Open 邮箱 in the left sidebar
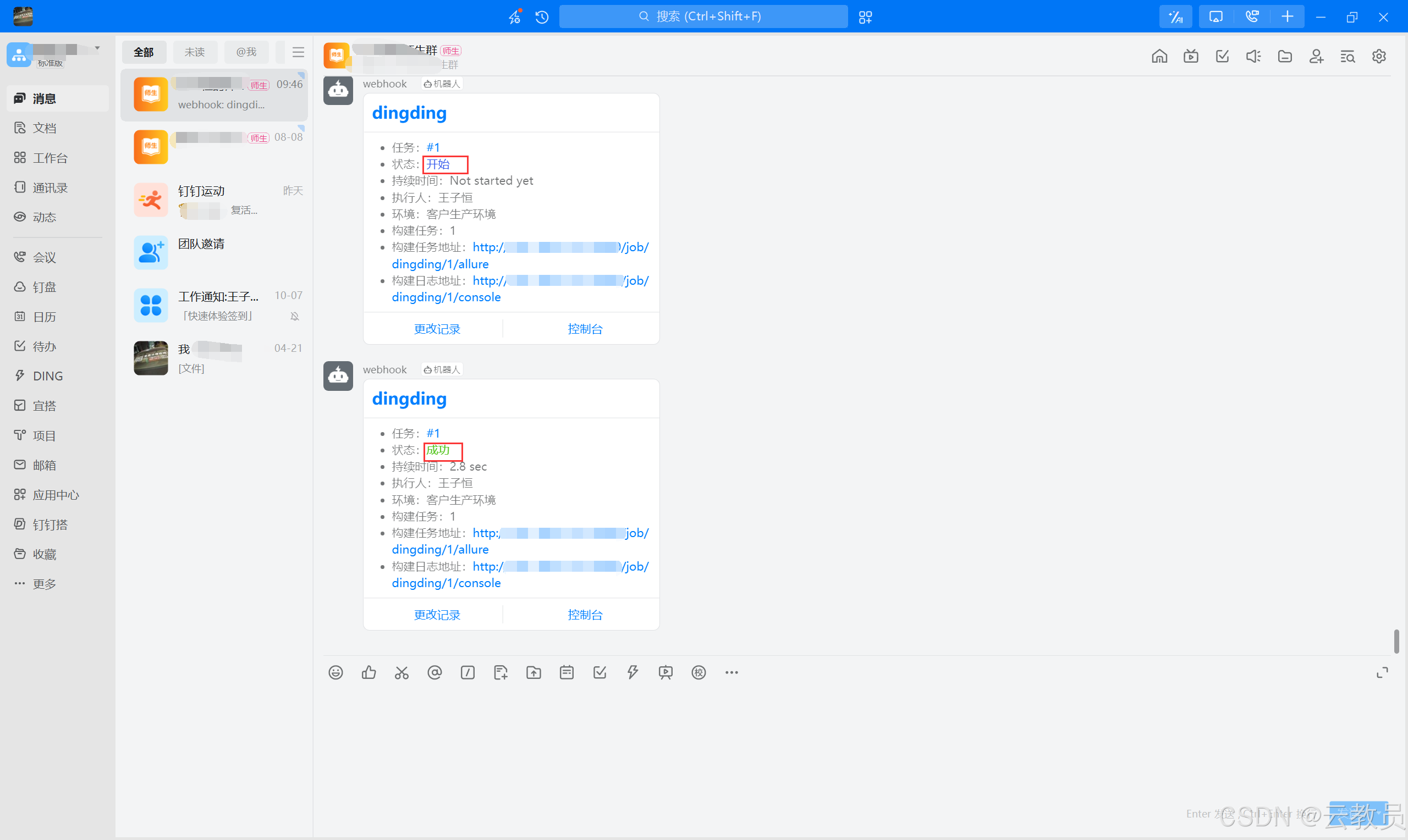This screenshot has height=840, width=1408. [58, 465]
